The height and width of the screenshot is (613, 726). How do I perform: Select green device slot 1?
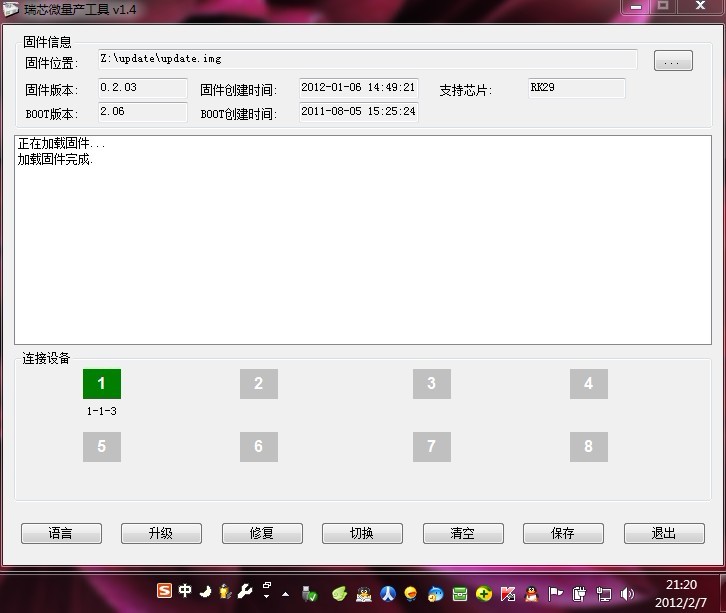(102, 384)
